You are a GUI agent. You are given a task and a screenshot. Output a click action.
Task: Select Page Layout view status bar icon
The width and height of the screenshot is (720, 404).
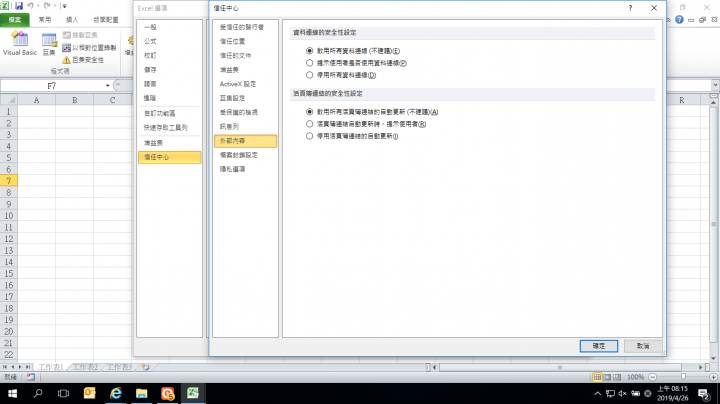coord(607,377)
